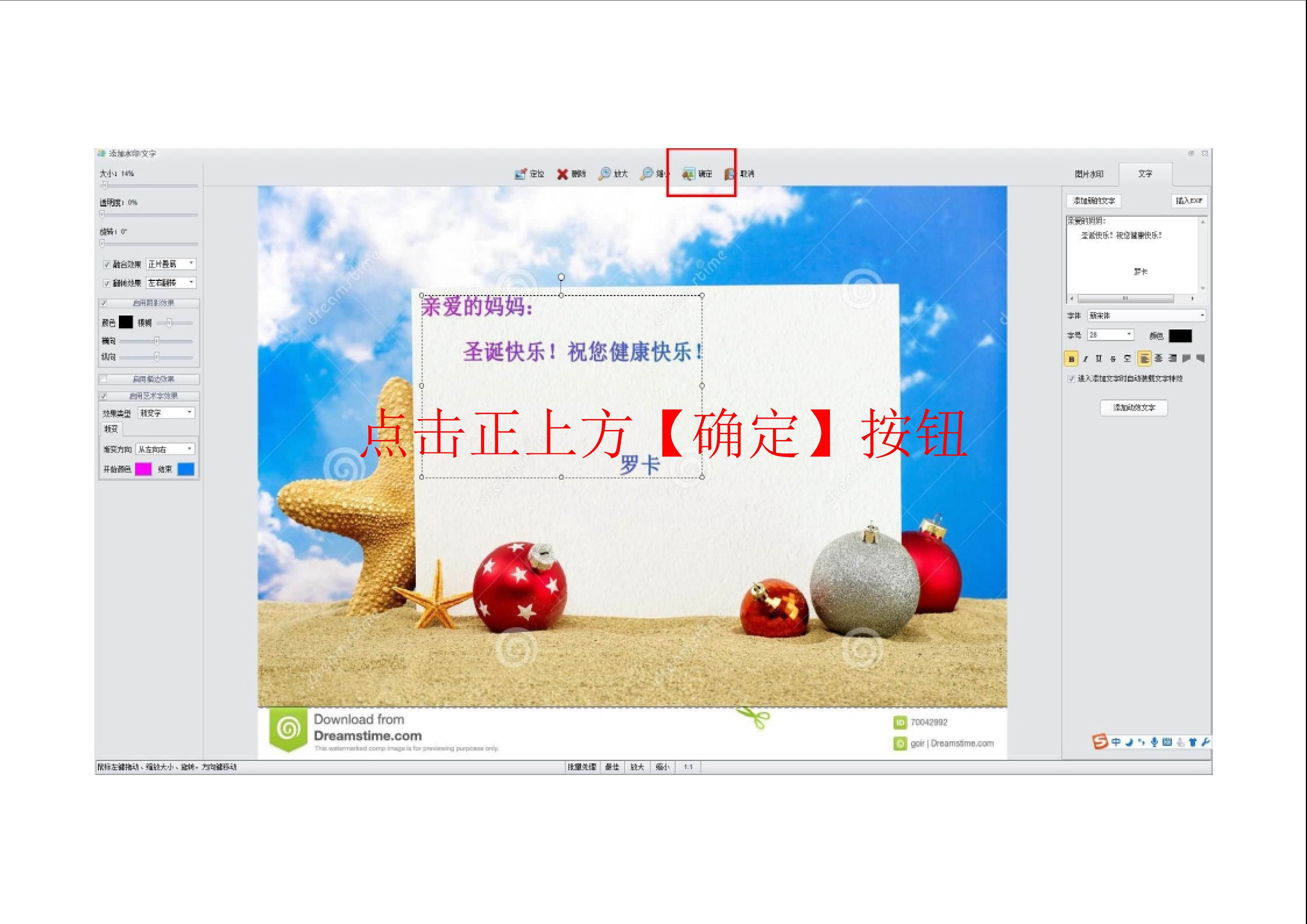
Task: Click the 透明度 (opacity) slider handle
Action: pyautogui.click(x=102, y=215)
